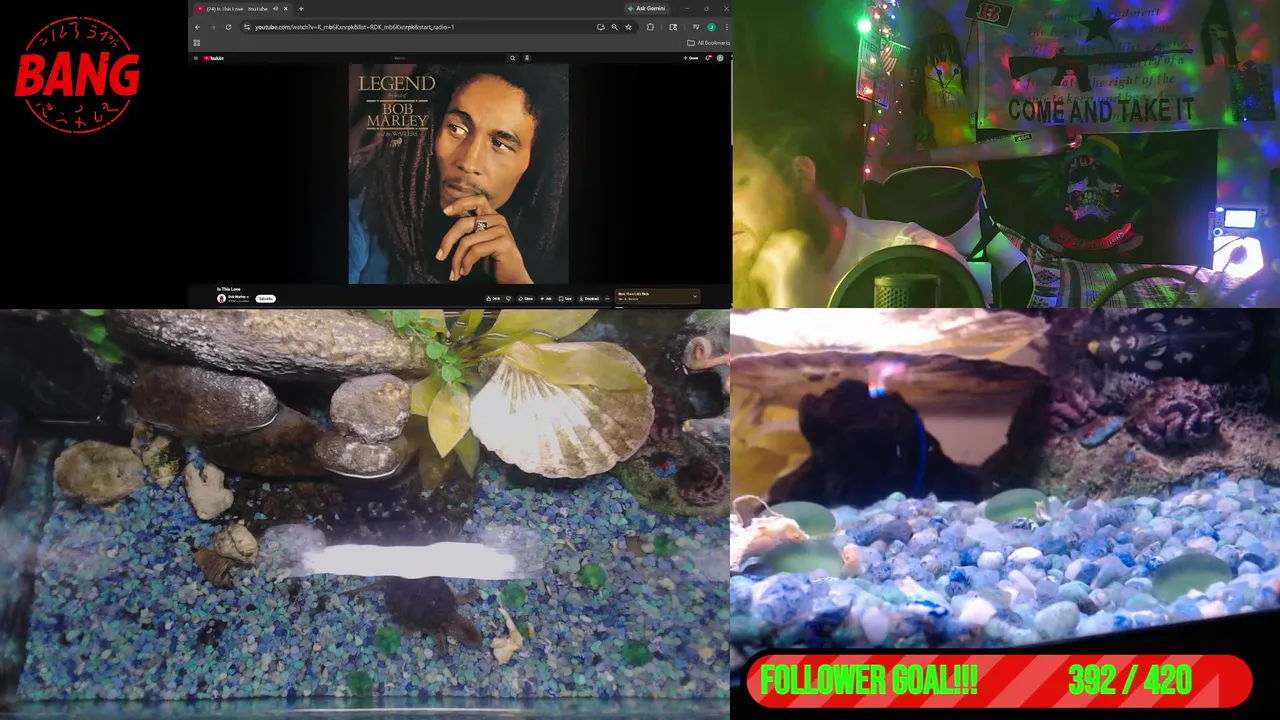Open a new browser tab
1280x720 pixels.
click(301, 9)
